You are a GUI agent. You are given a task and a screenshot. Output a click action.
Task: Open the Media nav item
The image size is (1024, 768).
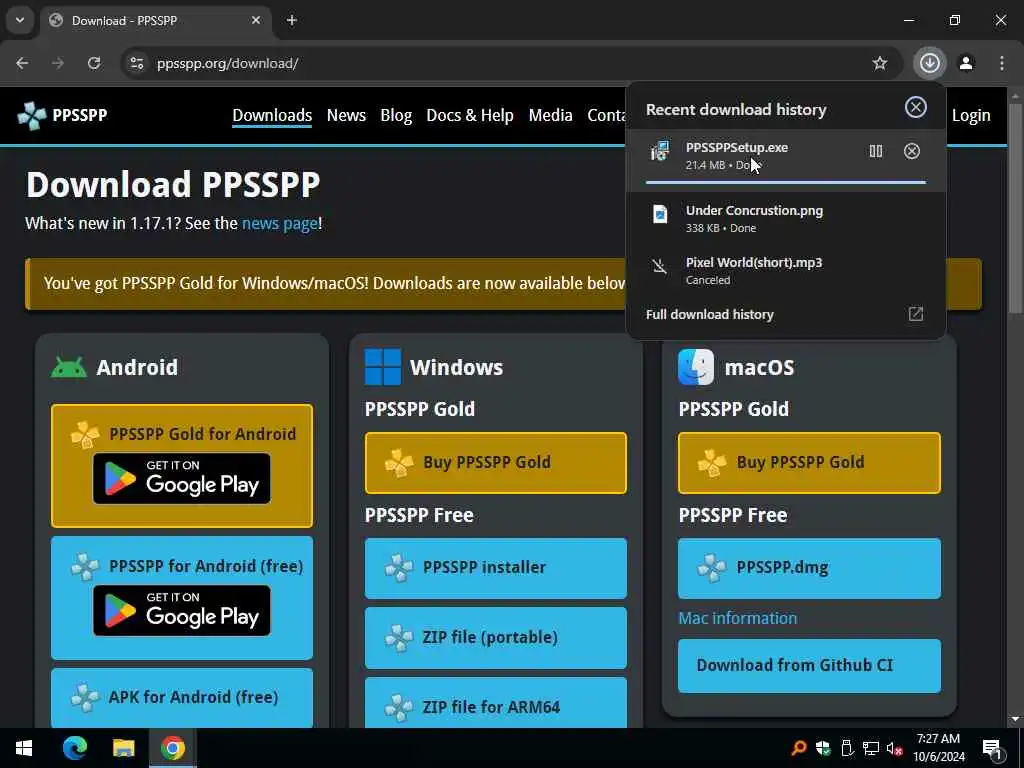(551, 116)
